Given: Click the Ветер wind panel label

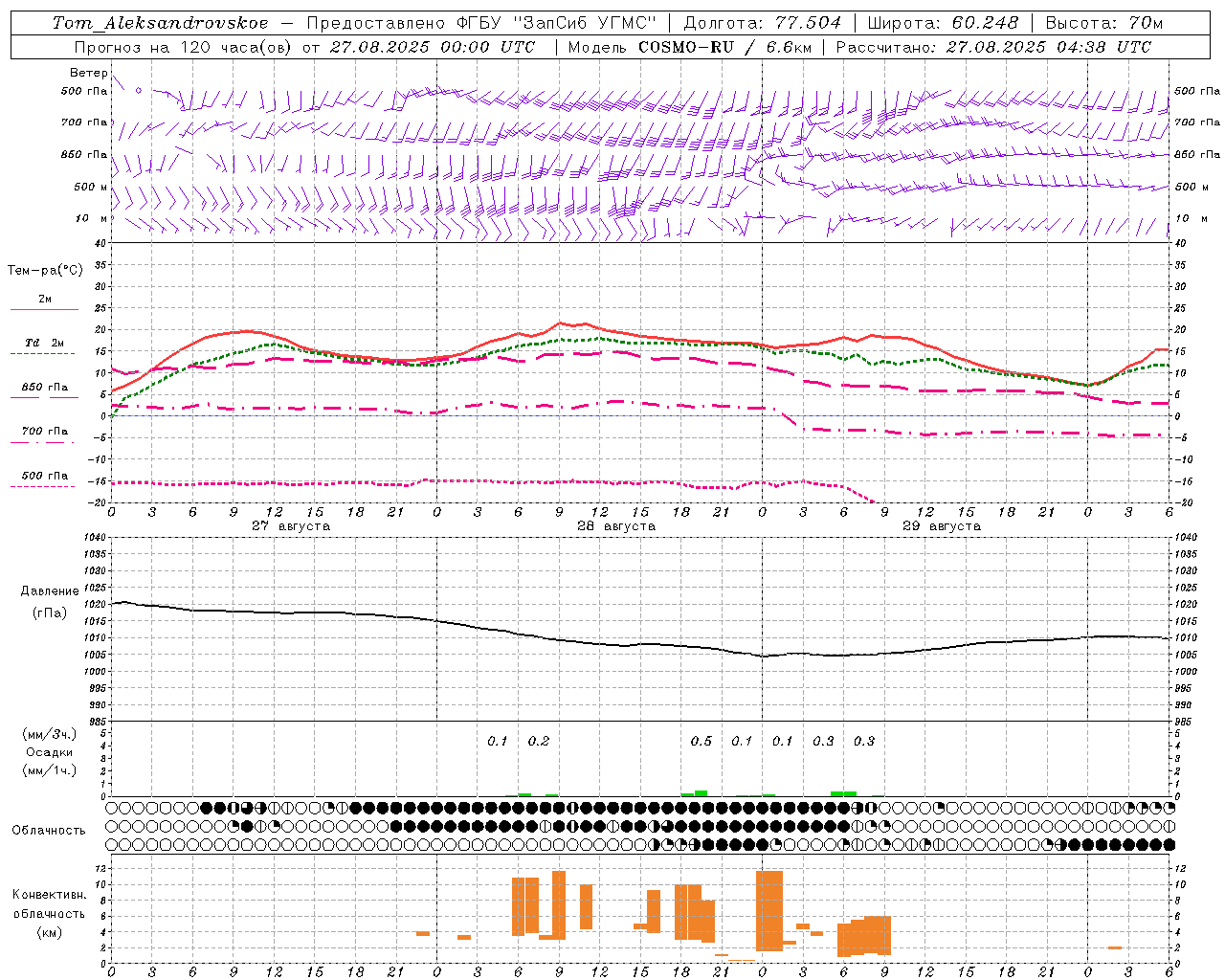Looking at the screenshot, I should [x=88, y=73].
